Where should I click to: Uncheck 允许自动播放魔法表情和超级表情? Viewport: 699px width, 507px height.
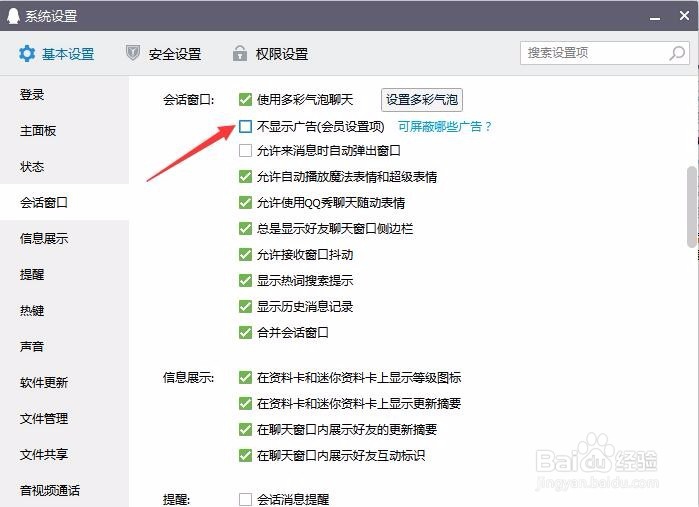[x=245, y=177]
